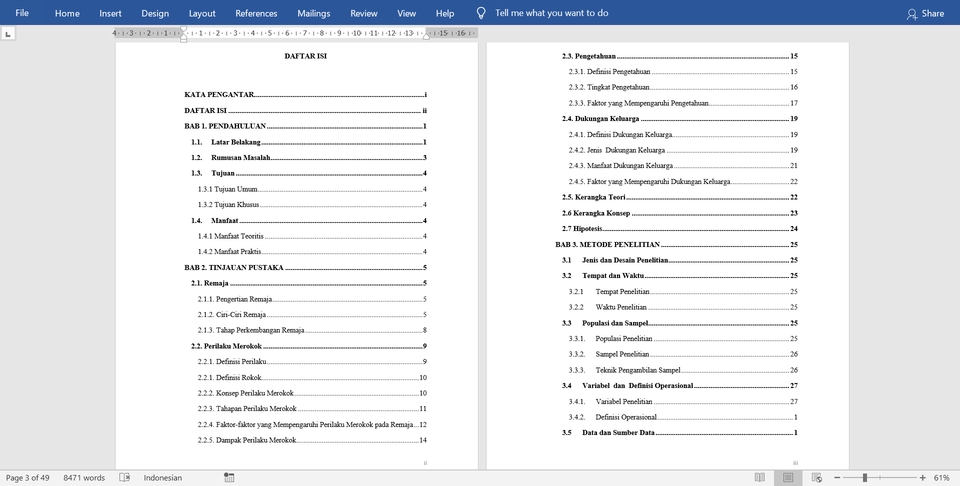
Task: Click the 'DAFTAR ISI' page title
Action: click(306, 56)
